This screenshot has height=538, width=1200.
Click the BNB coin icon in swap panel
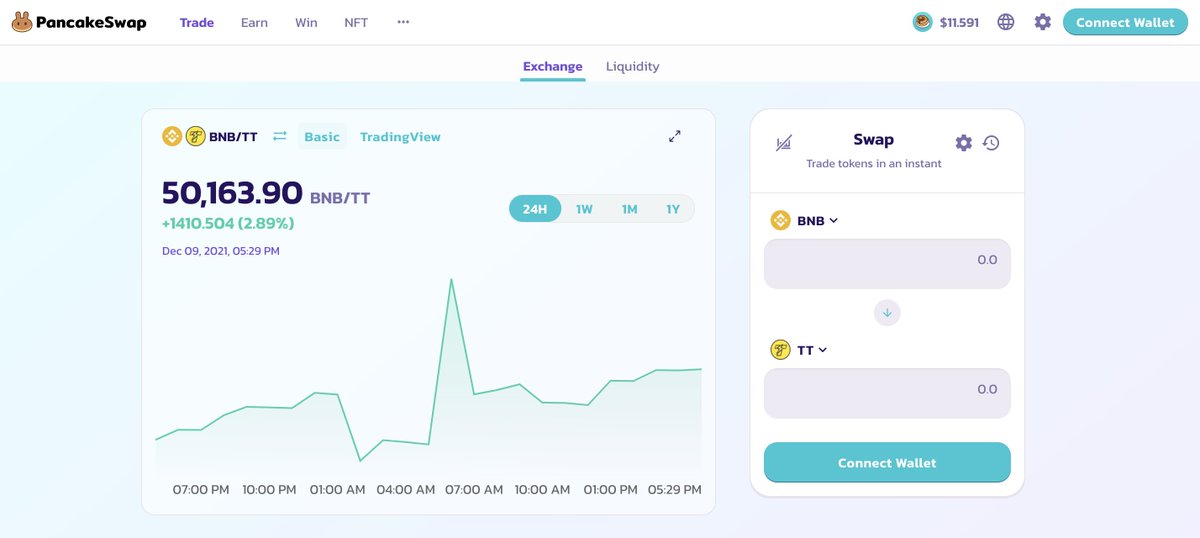(780, 220)
